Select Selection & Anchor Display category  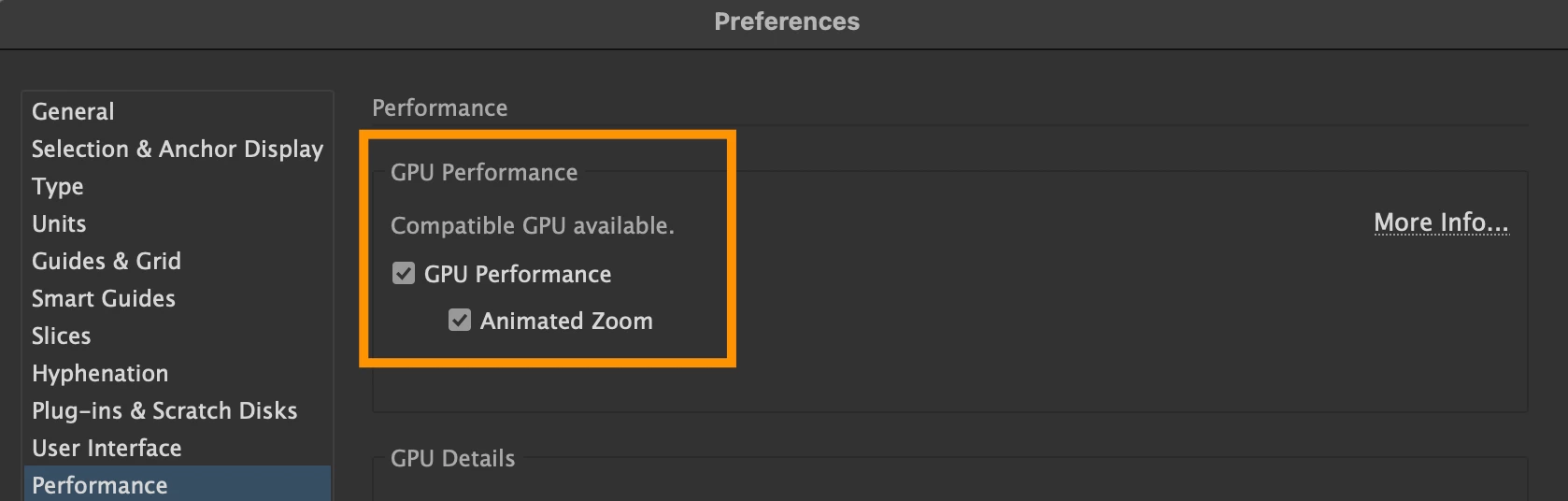click(x=177, y=149)
